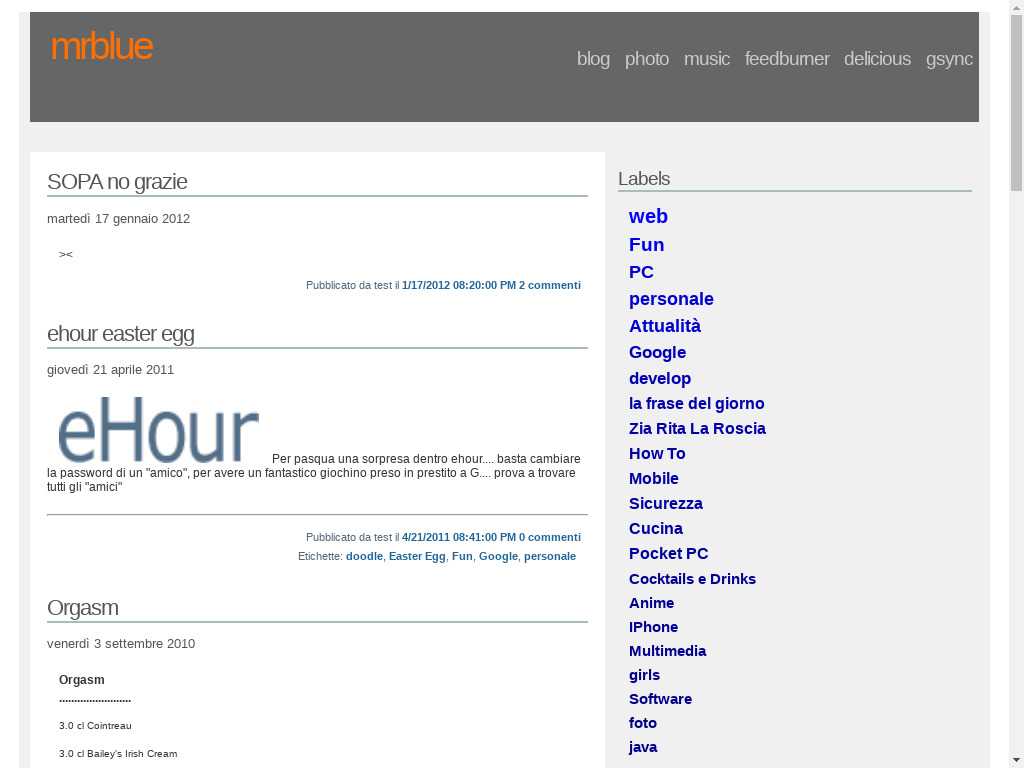Viewport: 1024px width, 768px height.
Task: Click the gsync navigation link
Action: point(949,59)
